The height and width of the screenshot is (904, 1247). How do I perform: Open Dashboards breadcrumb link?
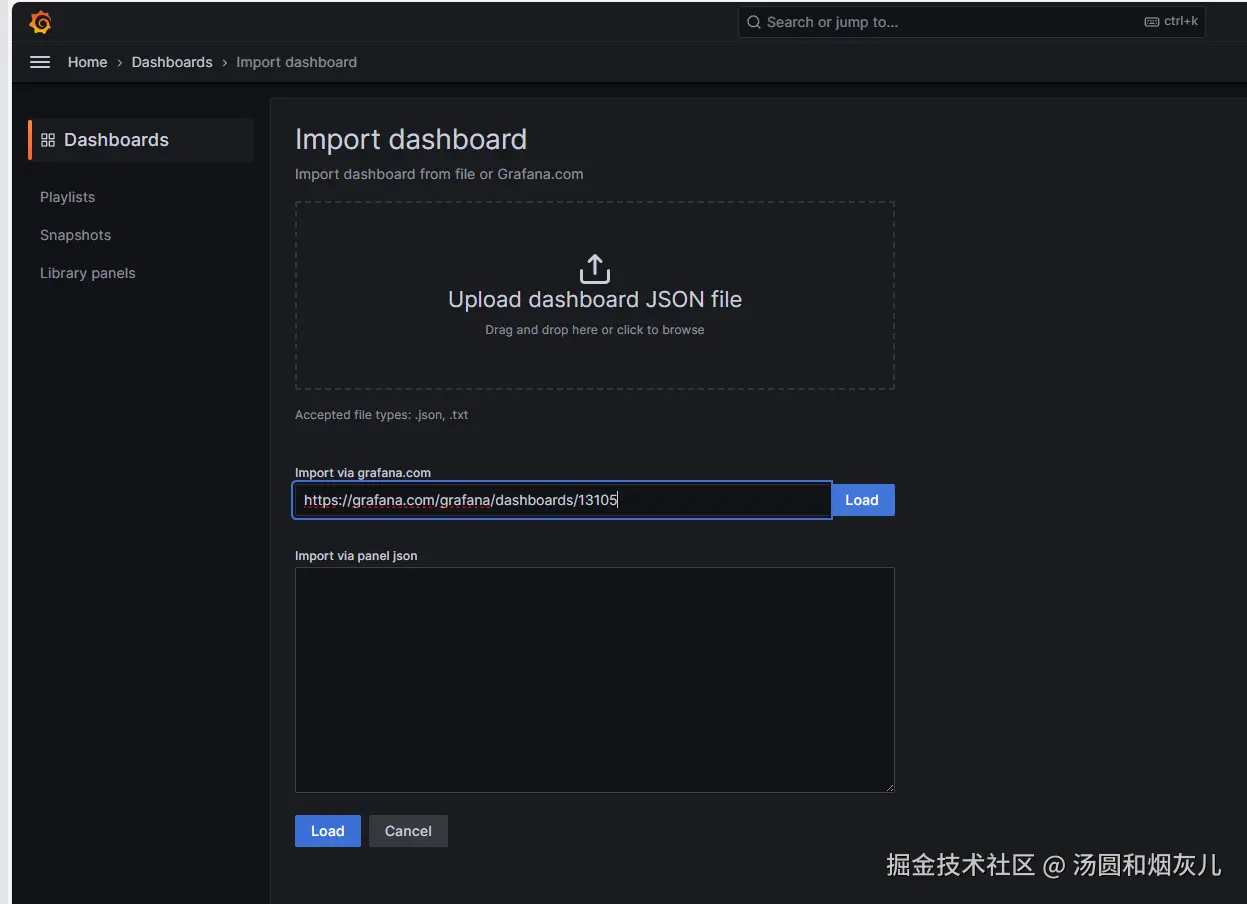172,62
